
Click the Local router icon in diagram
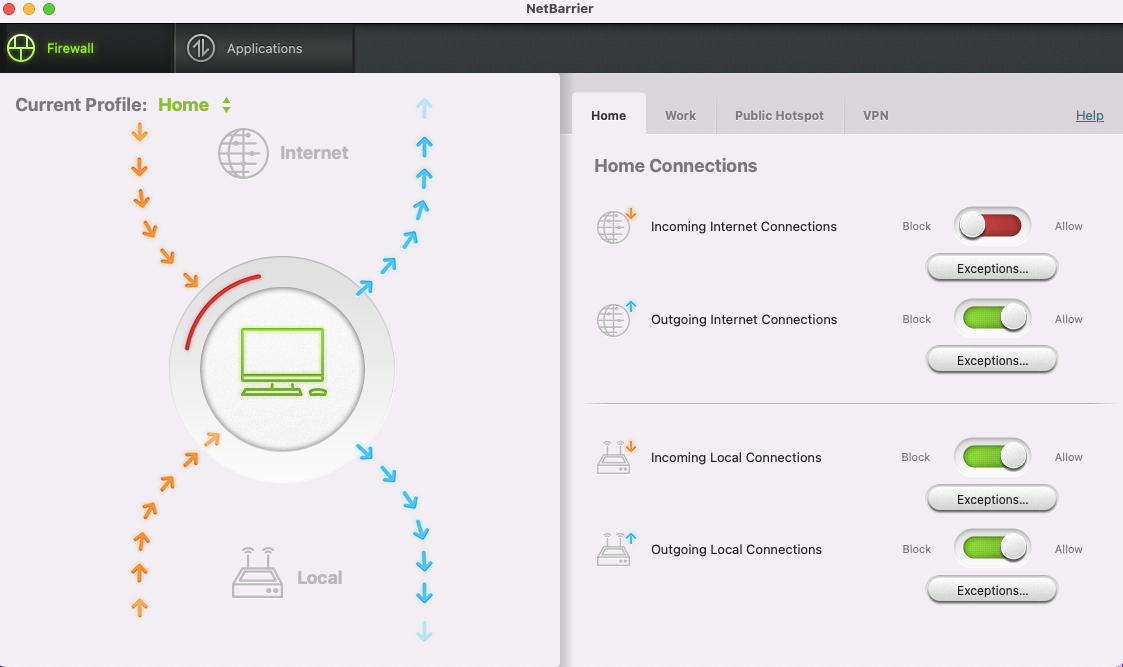pyautogui.click(x=257, y=572)
